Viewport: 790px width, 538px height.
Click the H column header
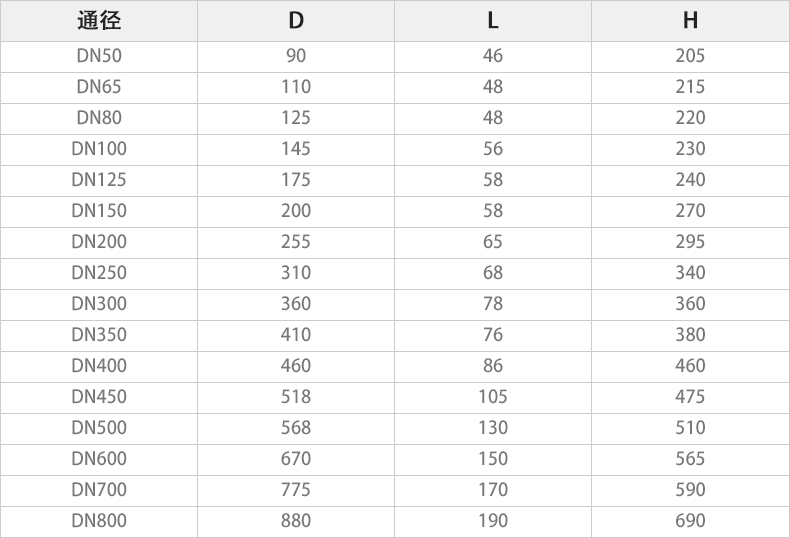tap(690, 21)
